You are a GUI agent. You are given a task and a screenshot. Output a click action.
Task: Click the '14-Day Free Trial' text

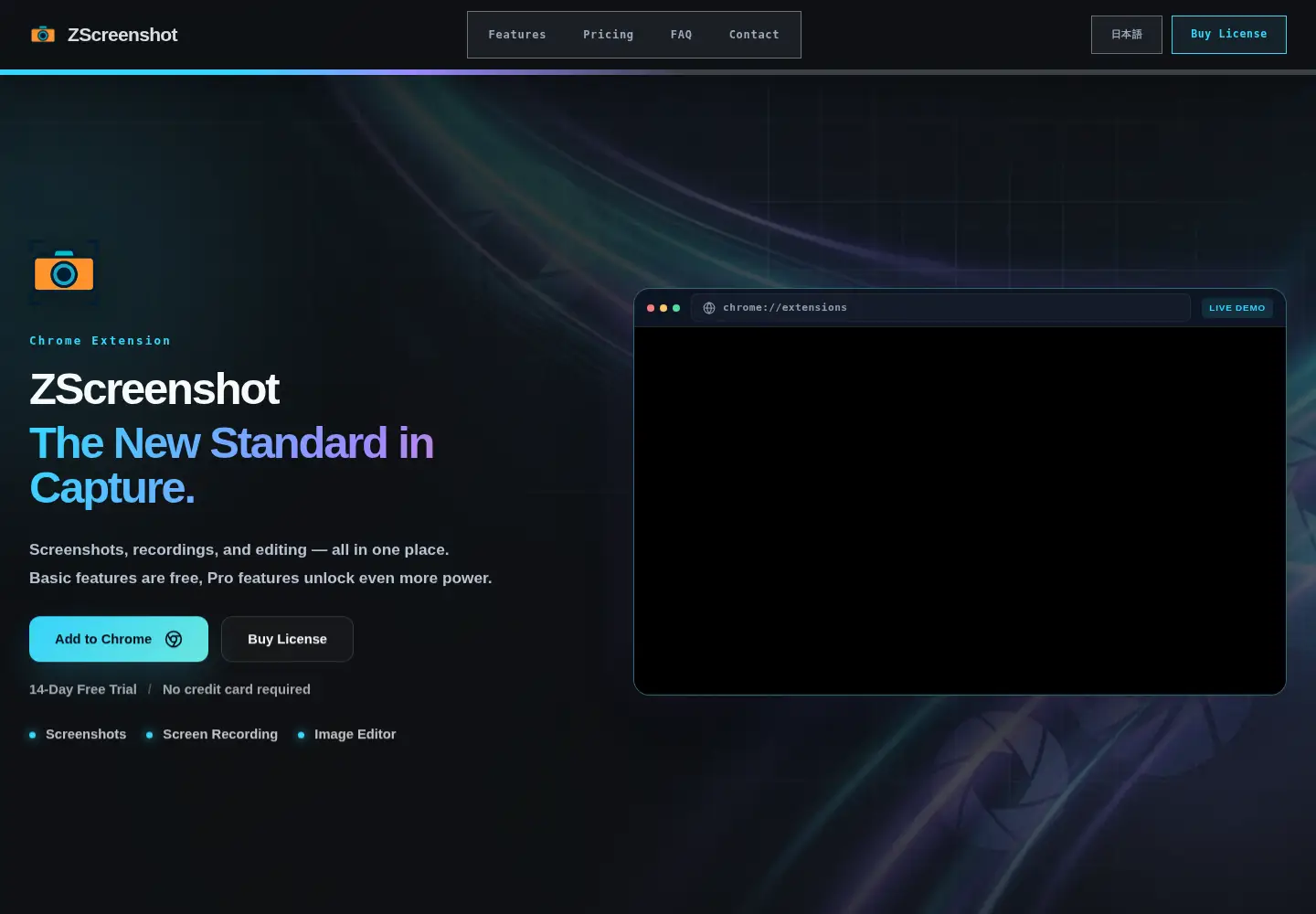tap(83, 689)
